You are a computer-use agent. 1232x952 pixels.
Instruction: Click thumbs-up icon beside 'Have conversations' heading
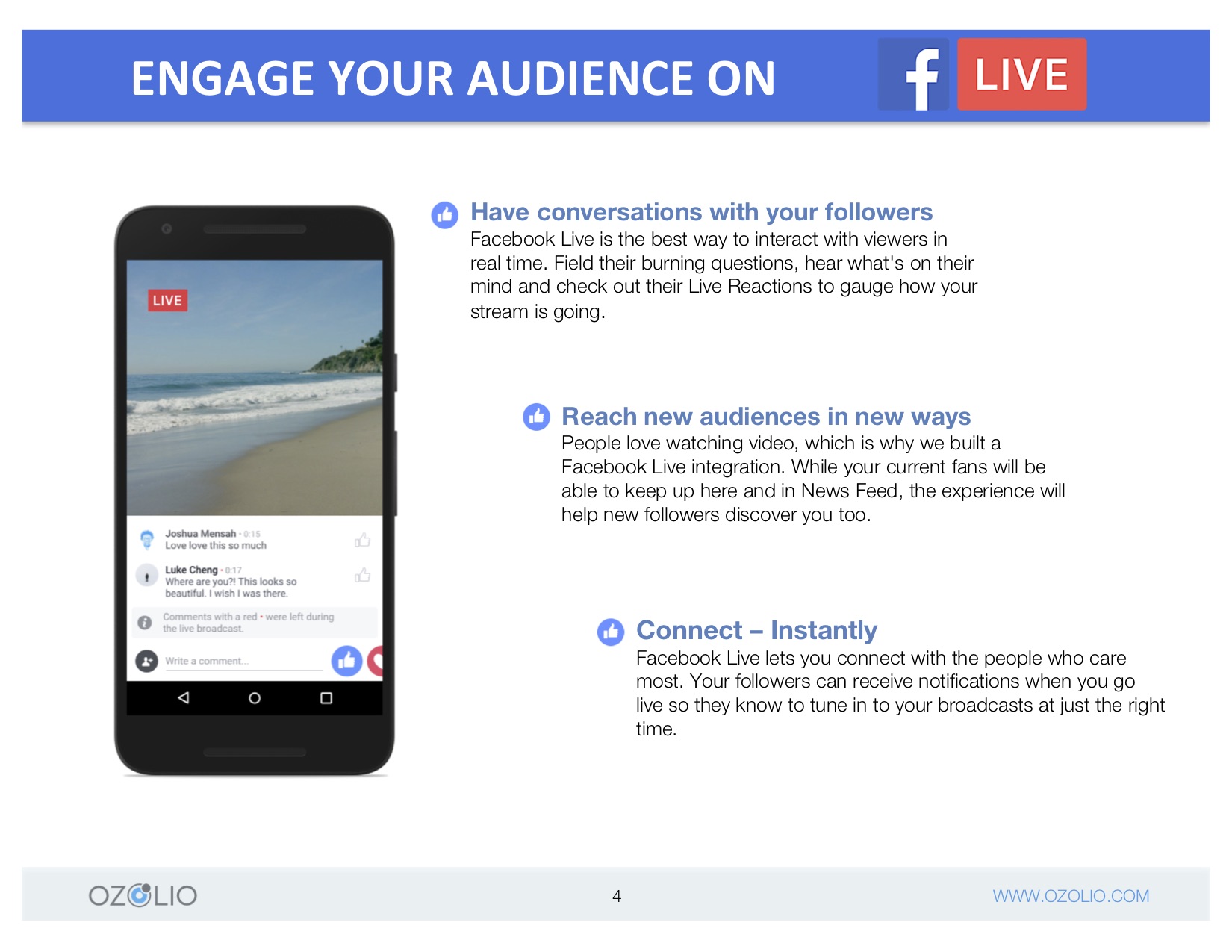(x=445, y=215)
